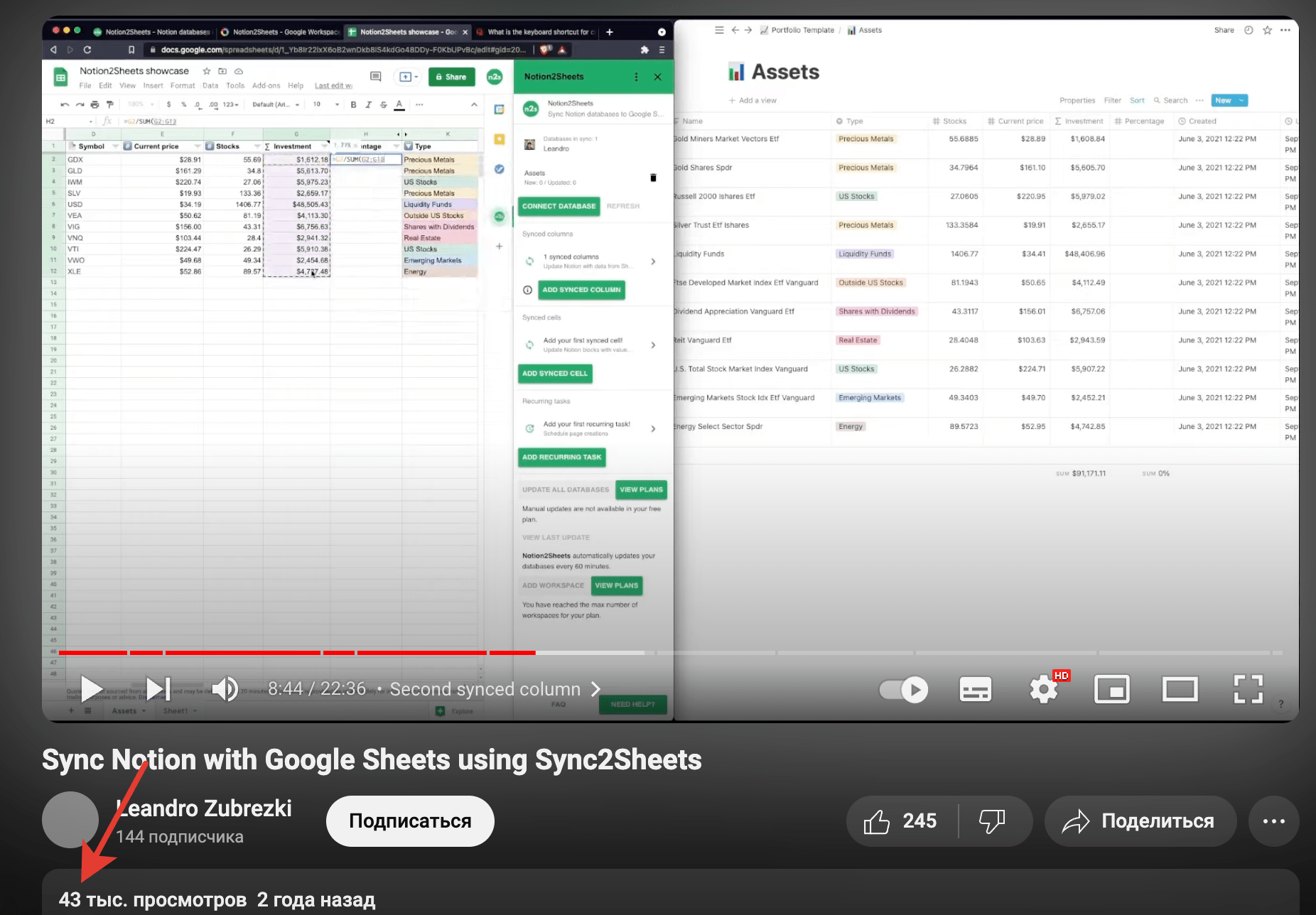Screen dimensions: 1316x915
Task: Open the Sheets Format menu
Action: pyautogui.click(x=183, y=86)
